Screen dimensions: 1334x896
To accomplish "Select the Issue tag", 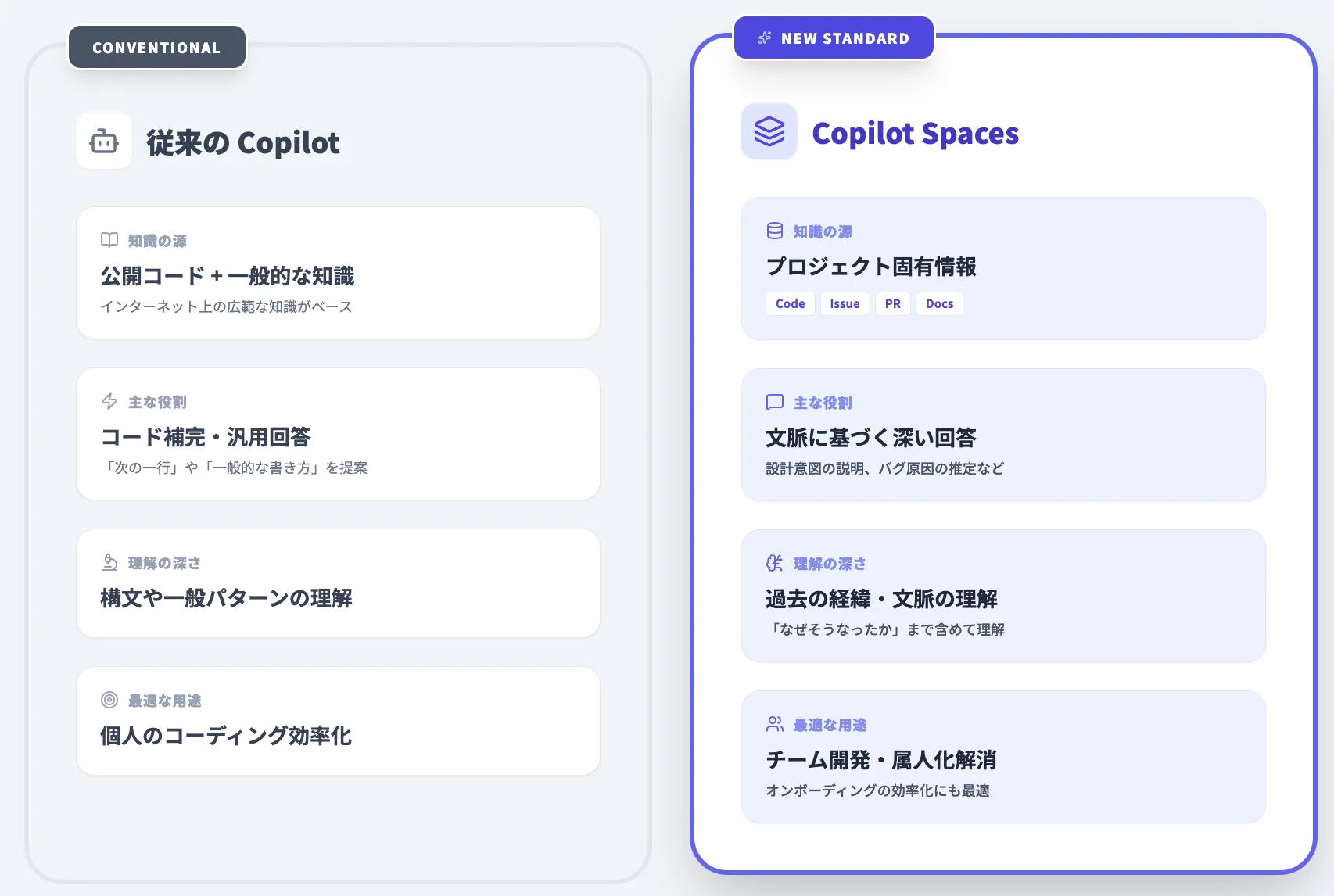I will point(845,303).
